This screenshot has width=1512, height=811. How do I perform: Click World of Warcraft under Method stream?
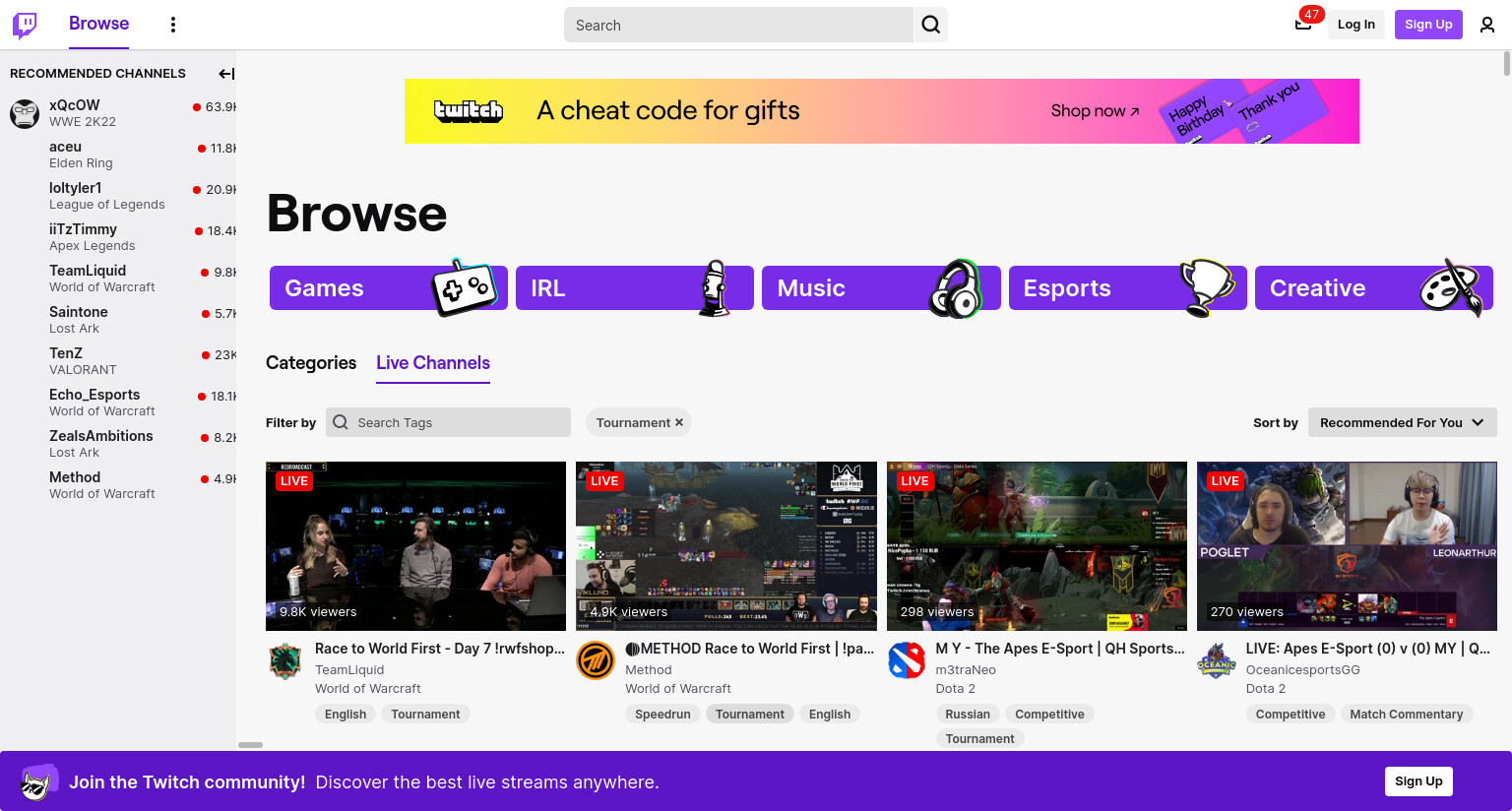point(678,689)
